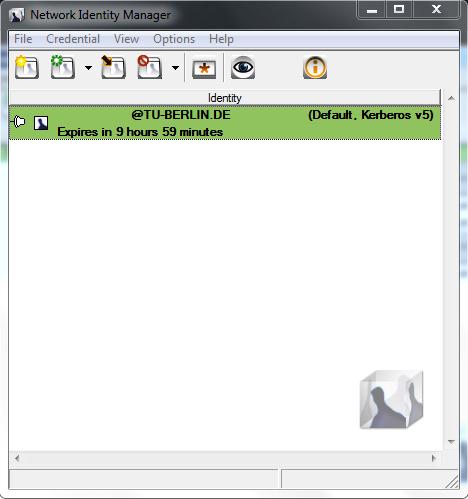Click the Network Identity Manager title bar icon

tap(17, 15)
